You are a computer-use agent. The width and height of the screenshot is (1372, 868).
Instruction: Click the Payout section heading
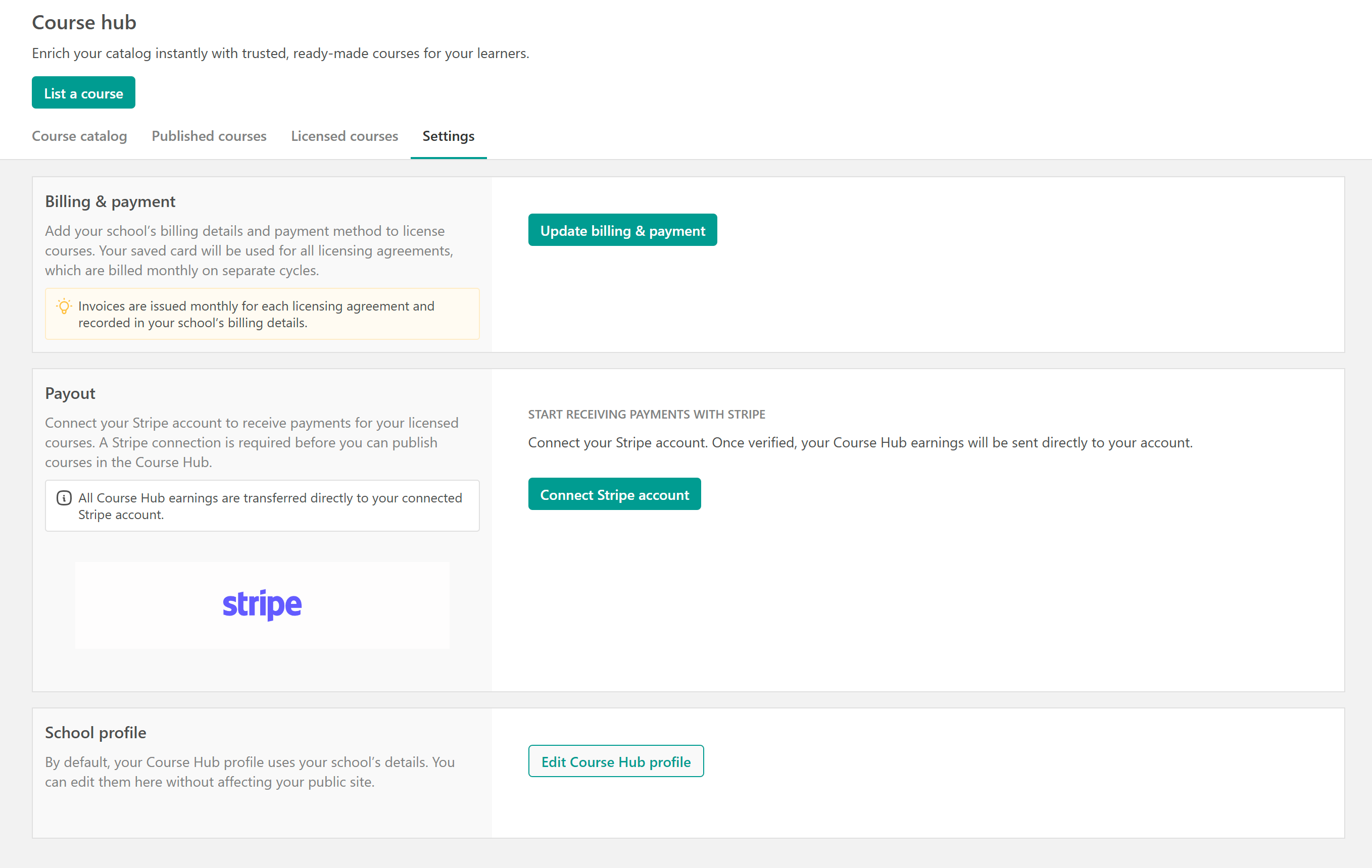(x=70, y=393)
